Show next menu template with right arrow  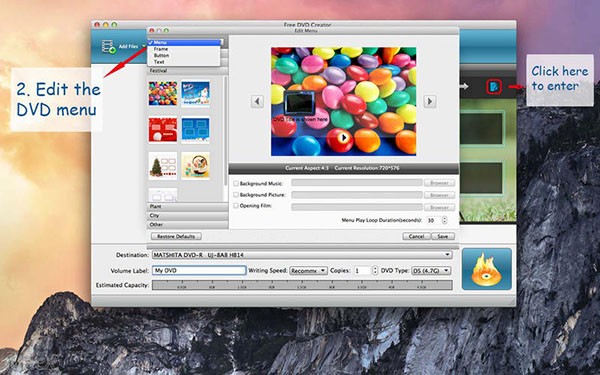pos(430,101)
